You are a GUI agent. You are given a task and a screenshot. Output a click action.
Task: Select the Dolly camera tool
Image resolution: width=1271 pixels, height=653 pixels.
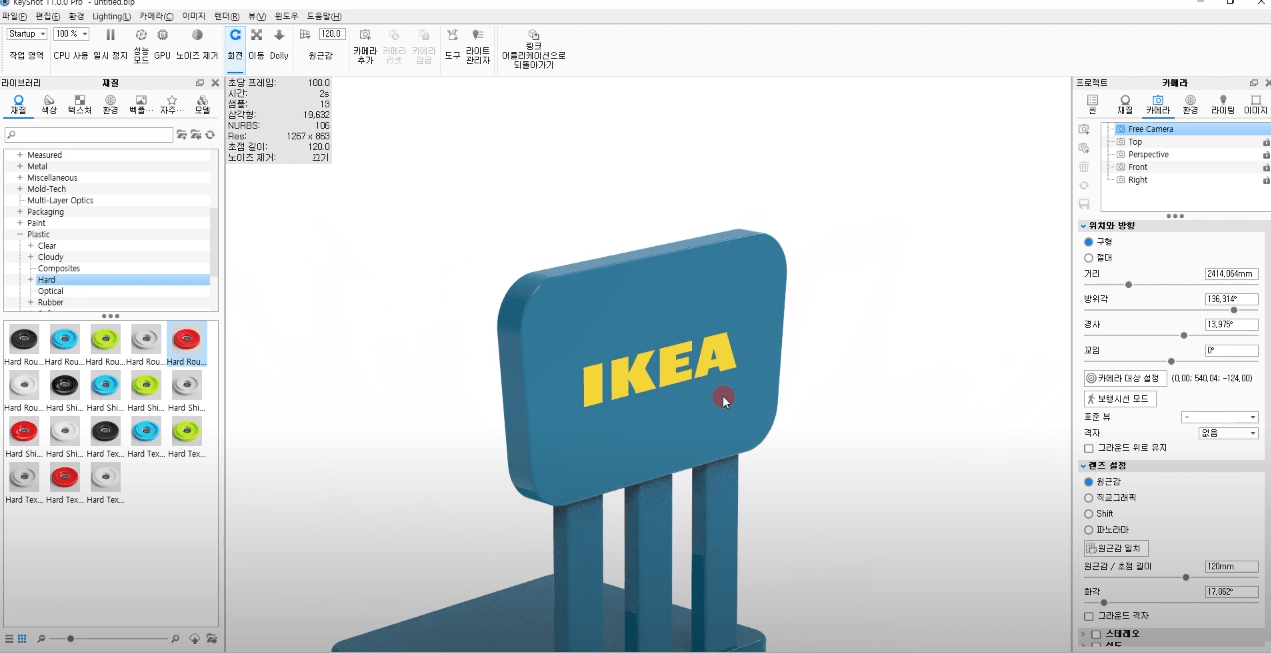[279, 35]
